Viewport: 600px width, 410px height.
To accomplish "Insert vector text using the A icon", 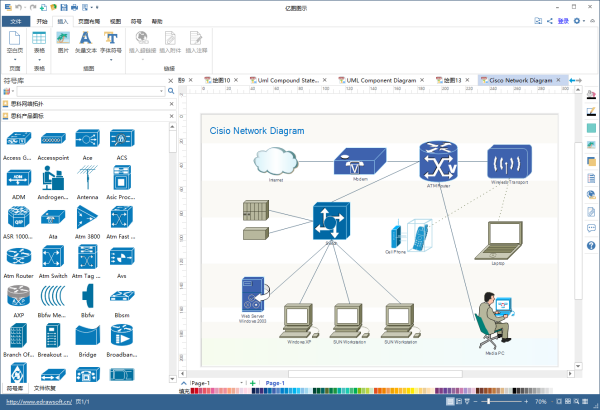I will 85,42.
